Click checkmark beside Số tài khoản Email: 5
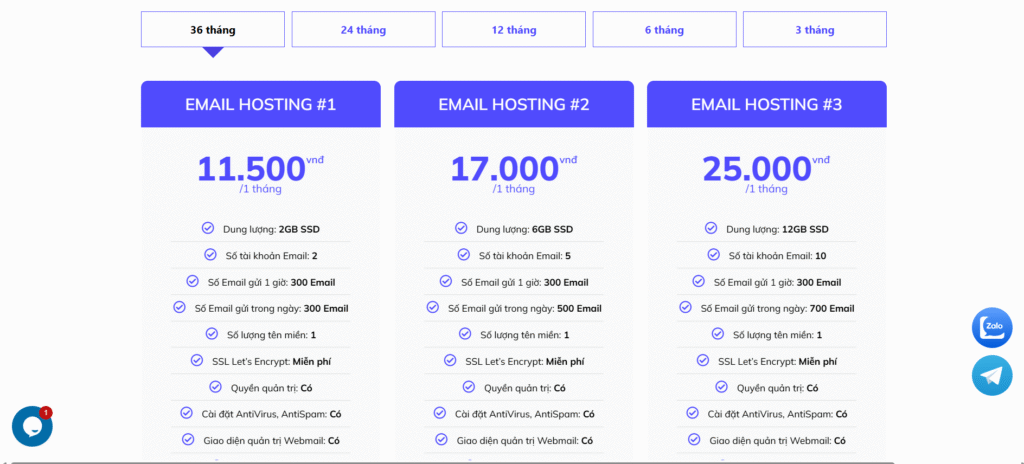The width and height of the screenshot is (1024, 464). pyautogui.click(x=464, y=255)
